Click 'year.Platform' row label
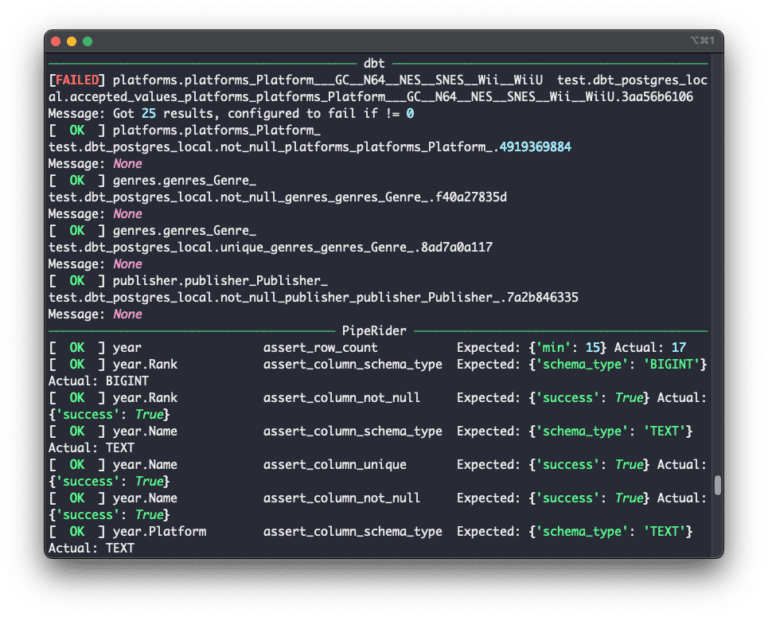768x617 pixels. tap(159, 532)
